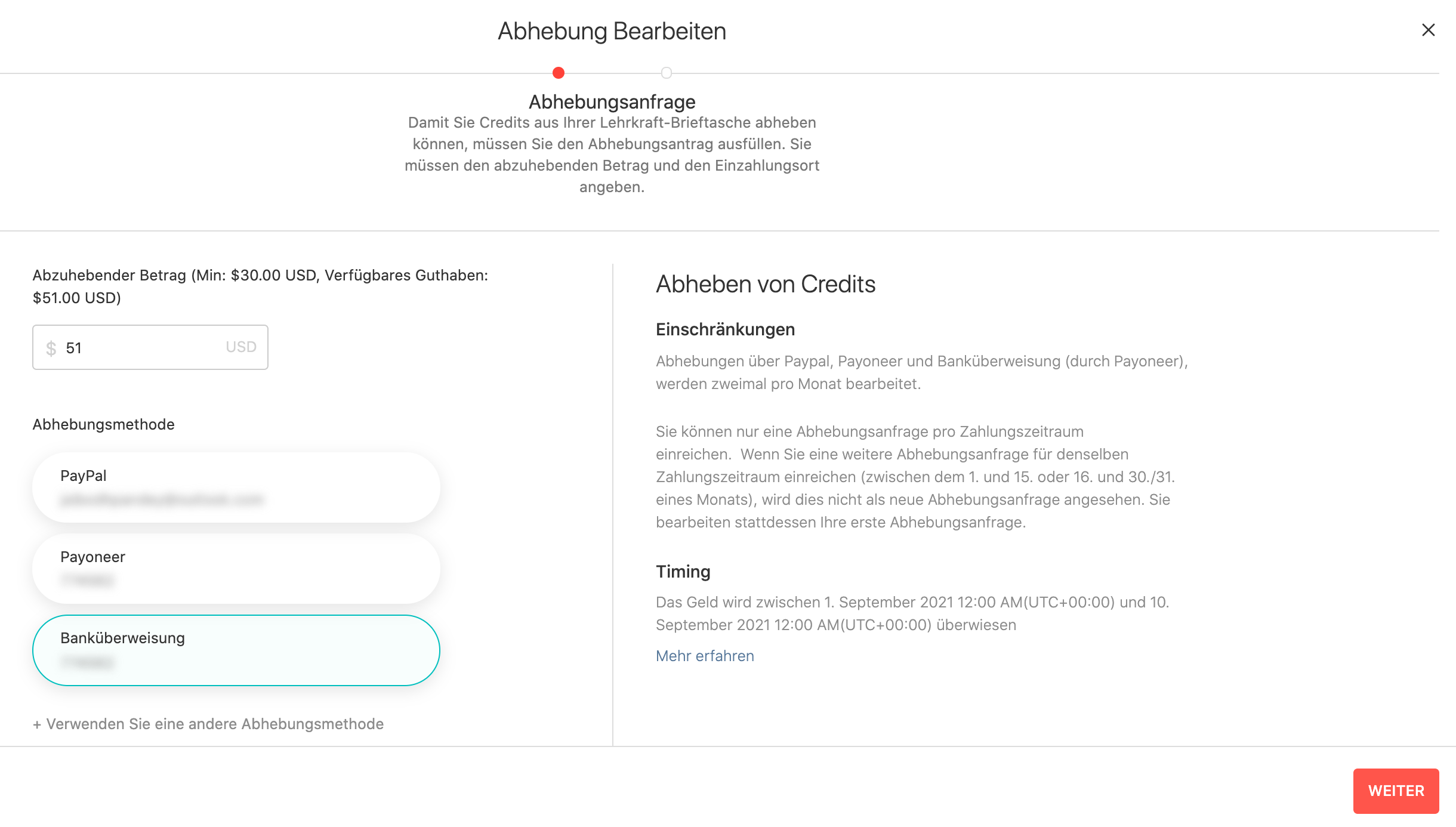Viewport: 1456px width, 827px height.
Task: Select PayPal as withdrawal method
Action: point(236,487)
